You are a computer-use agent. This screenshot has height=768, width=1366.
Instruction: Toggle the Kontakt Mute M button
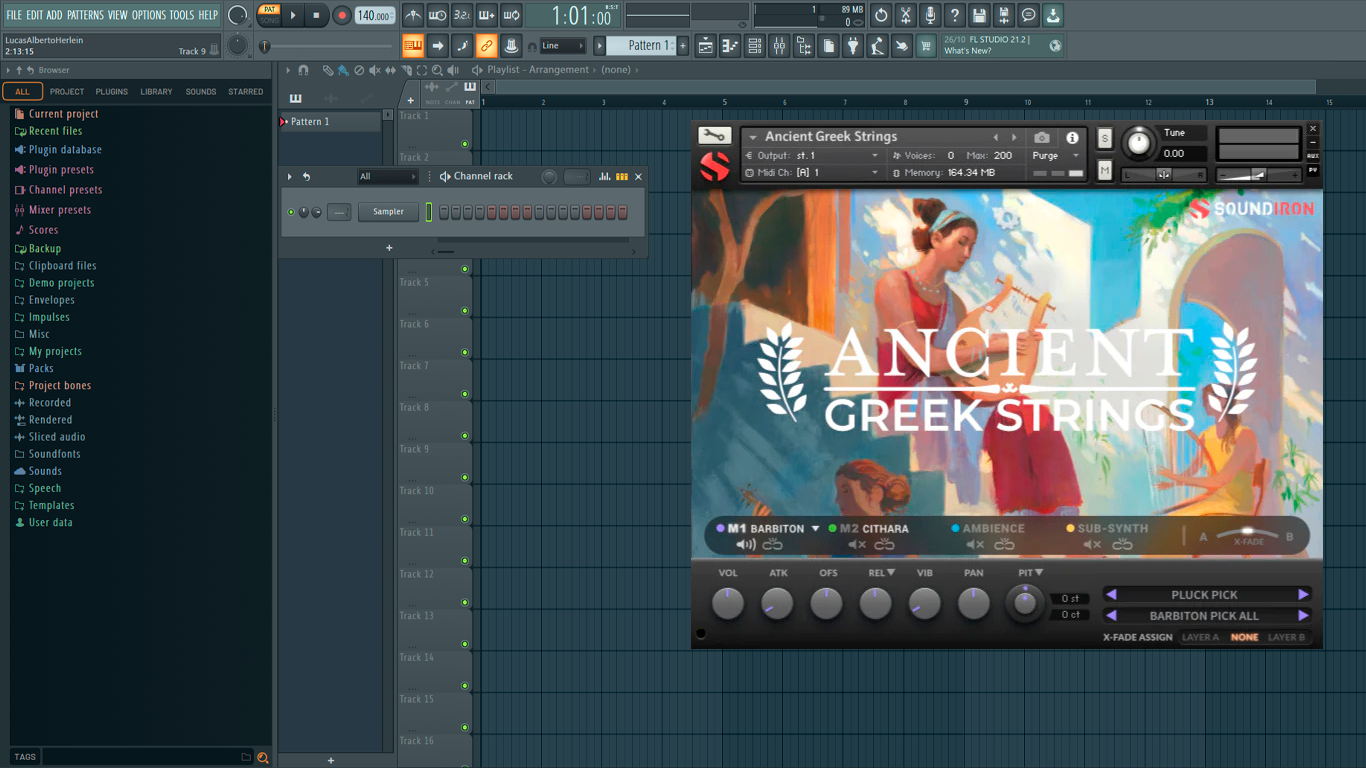[x=1105, y=171]
